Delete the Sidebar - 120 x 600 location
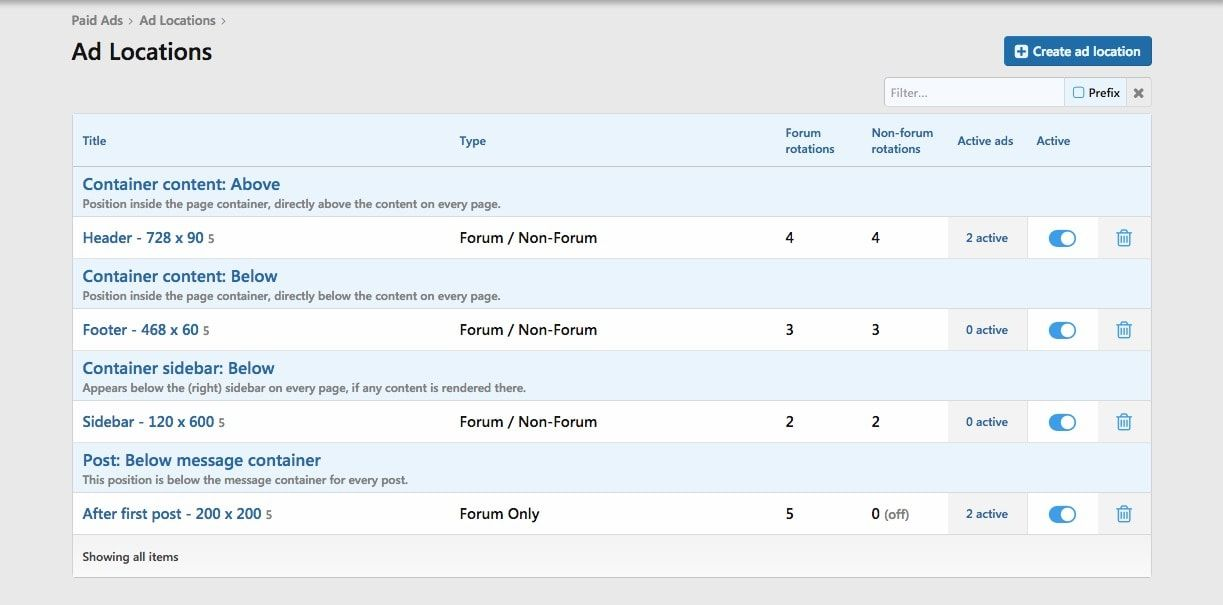 [1123, 422]
